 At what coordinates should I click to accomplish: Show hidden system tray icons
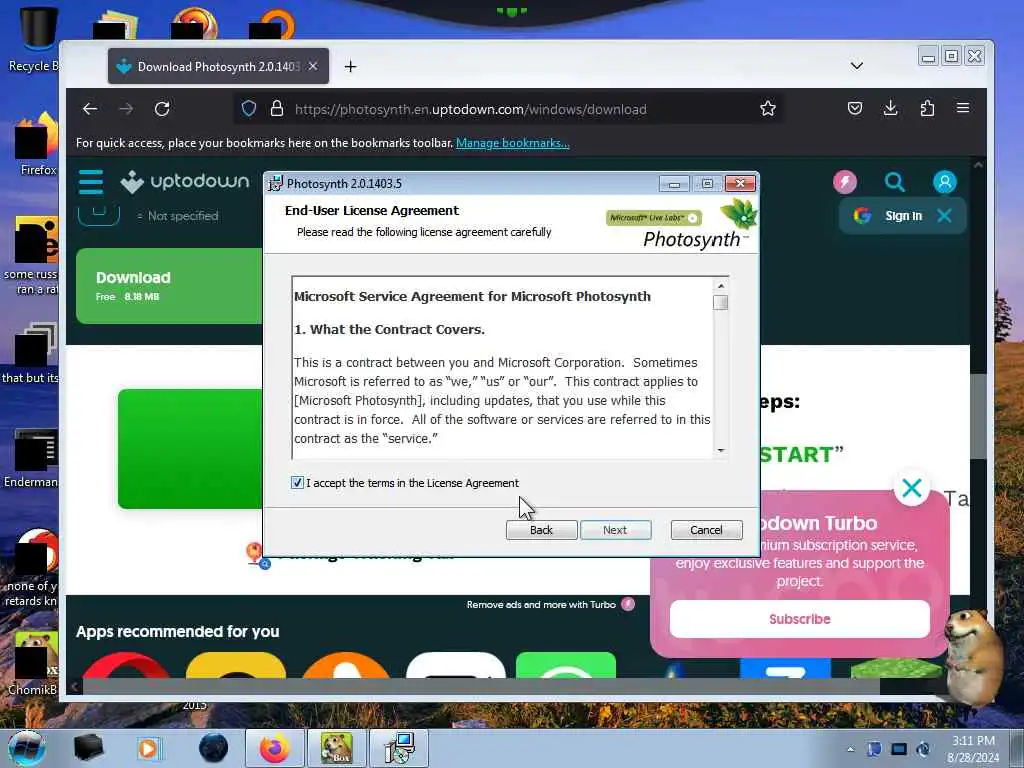[850, 749]
